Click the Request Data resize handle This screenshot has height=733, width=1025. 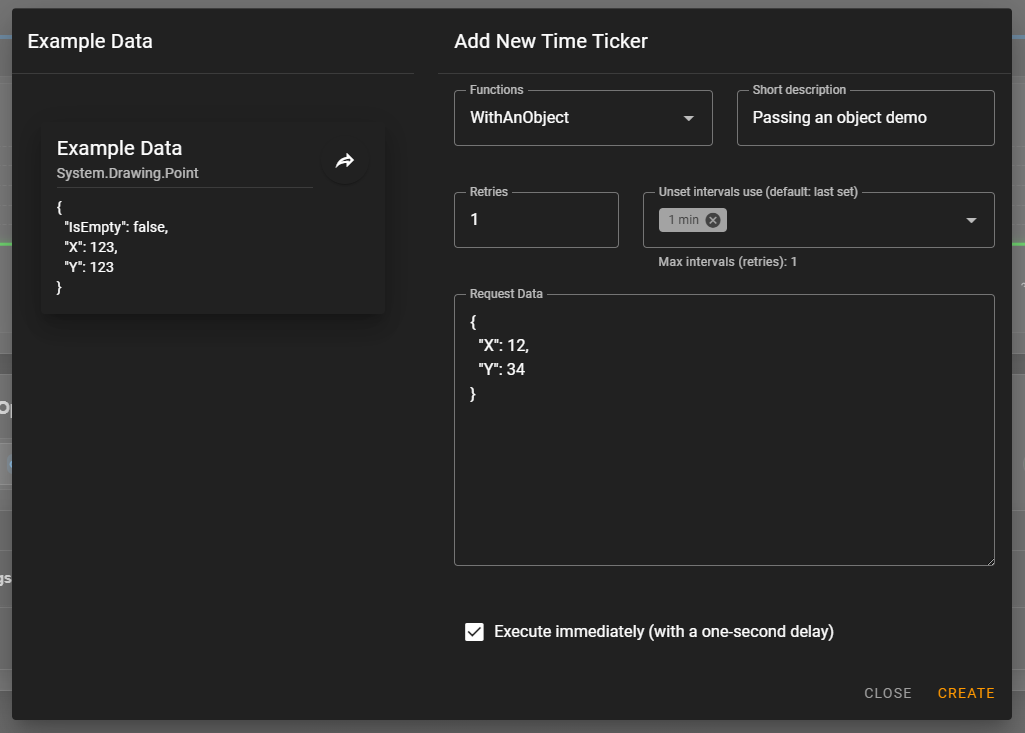[989, 559]
